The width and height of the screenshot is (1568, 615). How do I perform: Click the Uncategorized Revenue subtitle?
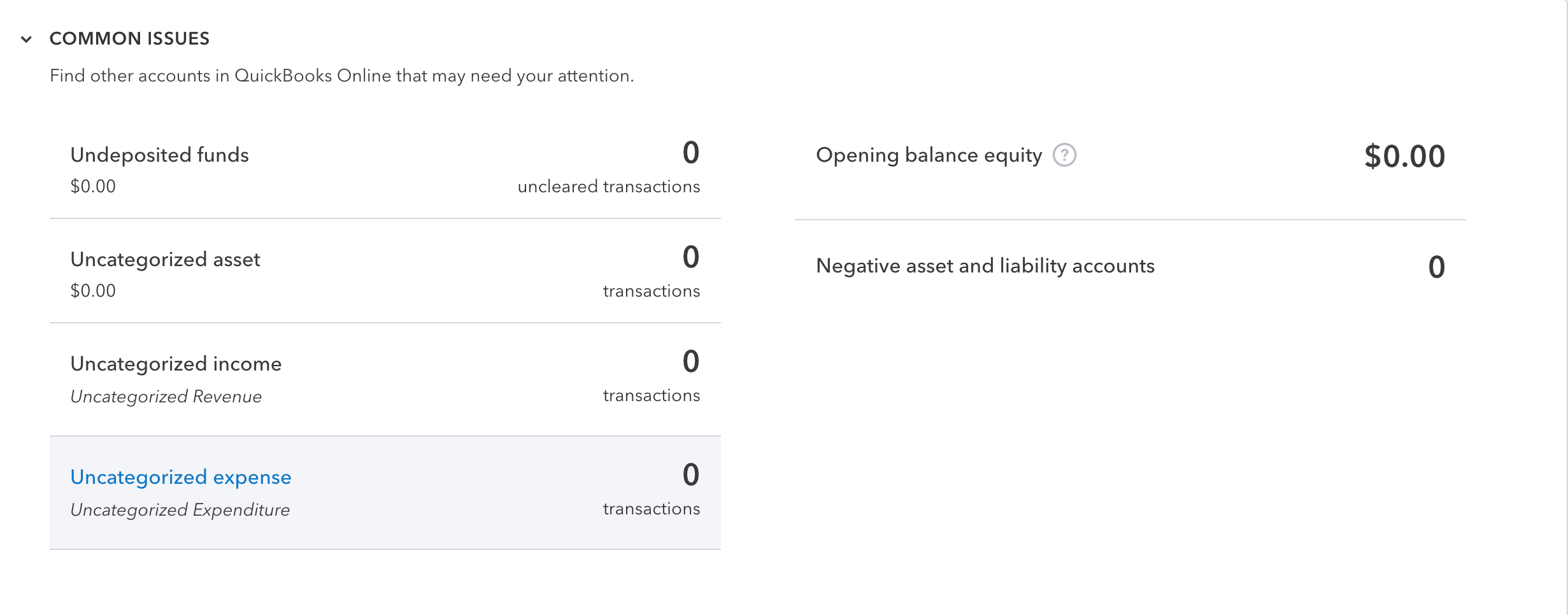point(166,397)
